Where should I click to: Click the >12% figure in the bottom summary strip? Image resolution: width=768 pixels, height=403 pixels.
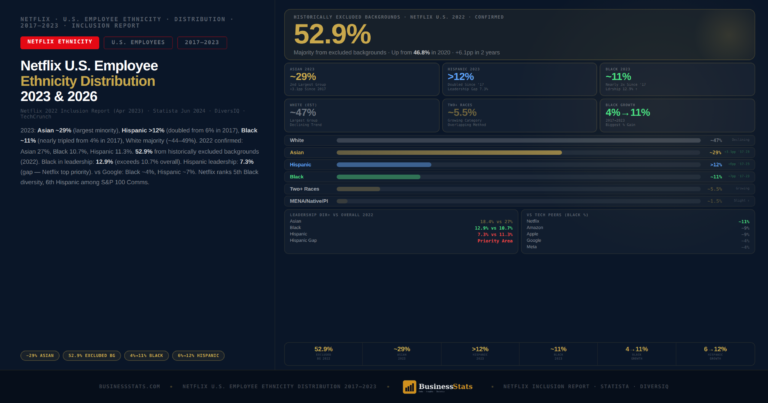coord(480,349)
